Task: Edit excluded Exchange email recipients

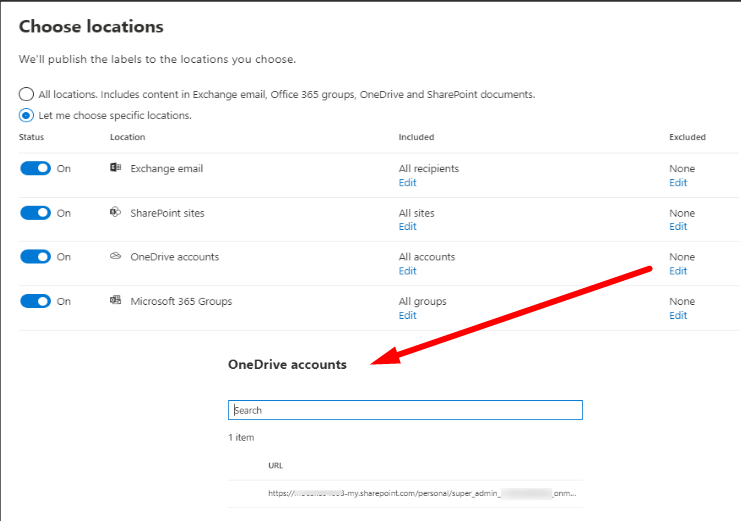Action: pyautogui.click(x=678, y=183)
